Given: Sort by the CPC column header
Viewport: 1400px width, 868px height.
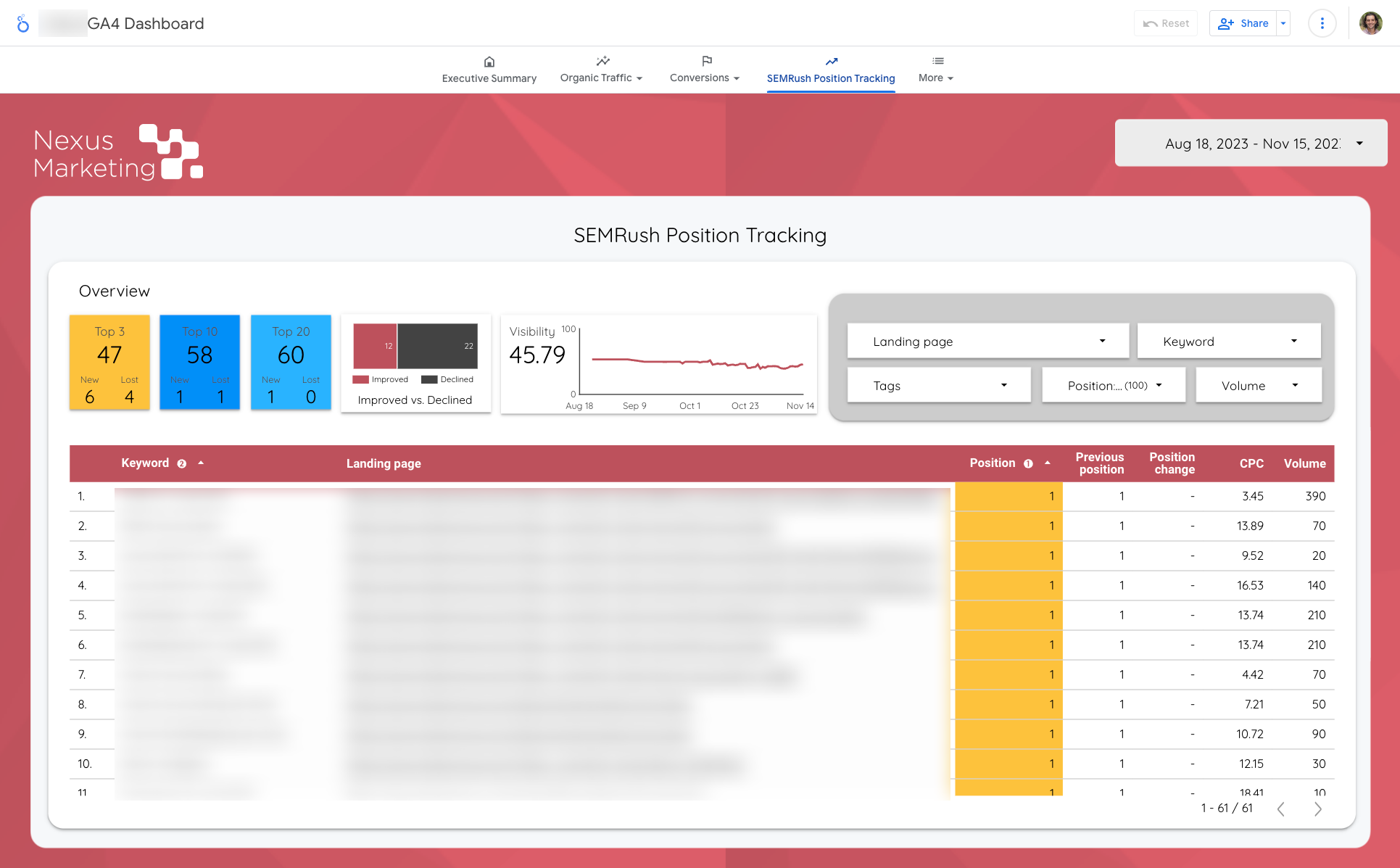Looking at the screenshot, I should coord(1251,463).
